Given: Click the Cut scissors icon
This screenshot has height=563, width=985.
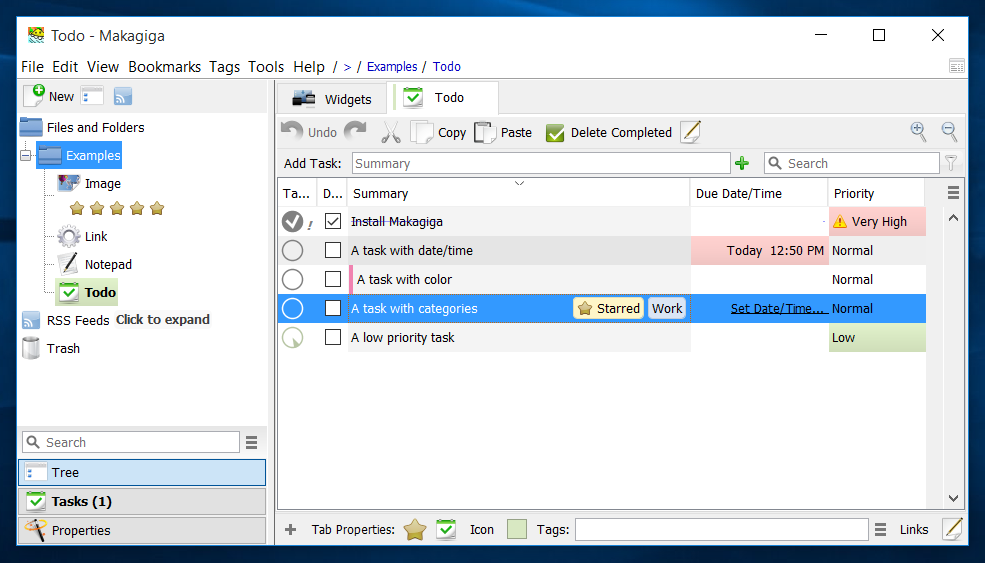Looking at the screenshot, I should [x=391, y=132].
